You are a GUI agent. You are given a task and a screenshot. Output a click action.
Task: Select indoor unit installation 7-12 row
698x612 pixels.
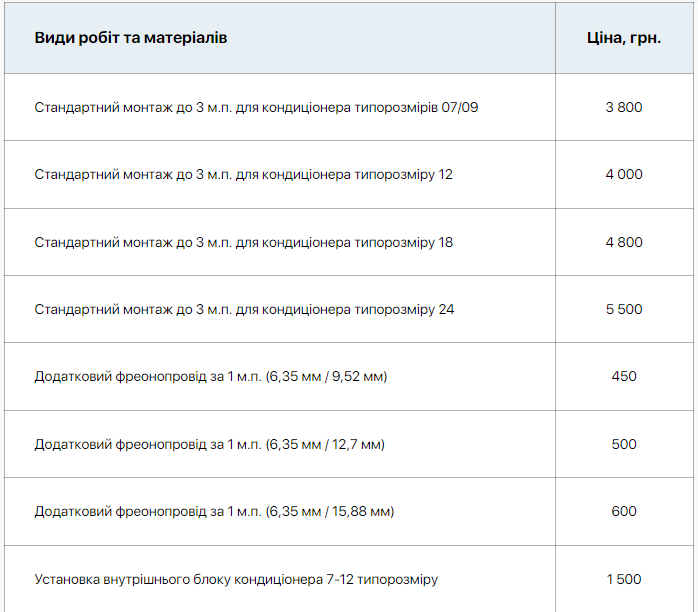pos(236,579)
